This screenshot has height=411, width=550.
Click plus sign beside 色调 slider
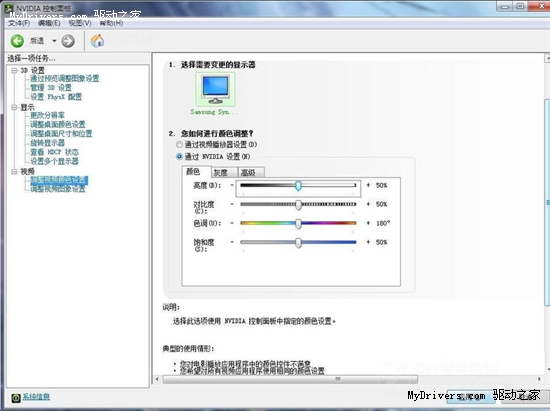click(368, 223)
